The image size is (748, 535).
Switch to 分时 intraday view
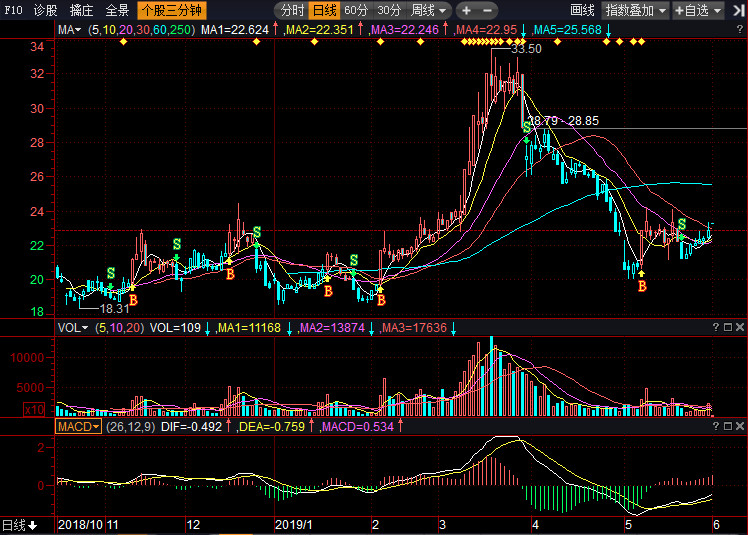click(x=291, y=10)
